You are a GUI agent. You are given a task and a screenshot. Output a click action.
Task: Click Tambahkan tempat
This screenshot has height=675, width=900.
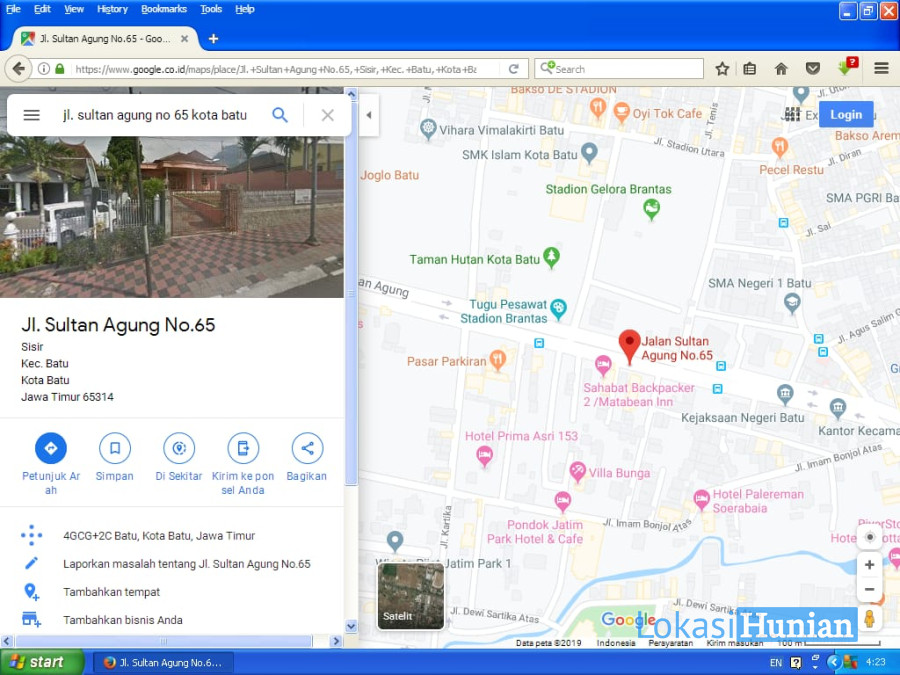[x=111, y=592]
